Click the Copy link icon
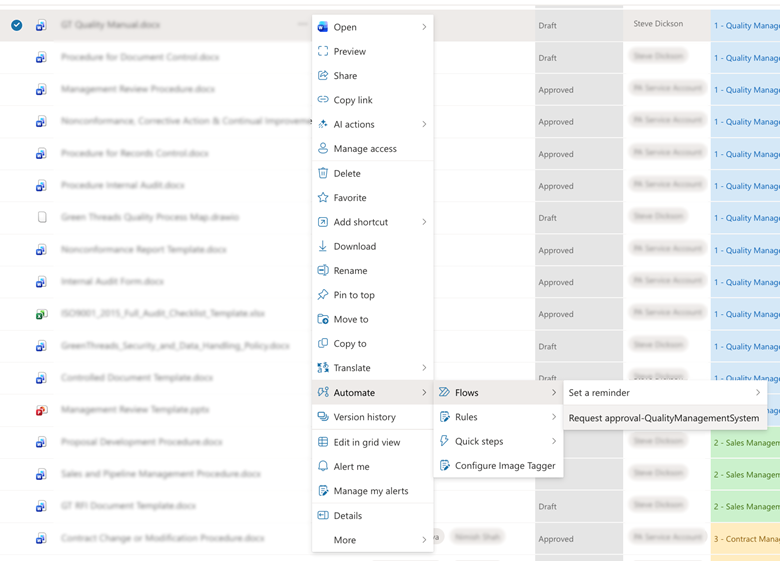780x561 pixels. pos(323,100)
